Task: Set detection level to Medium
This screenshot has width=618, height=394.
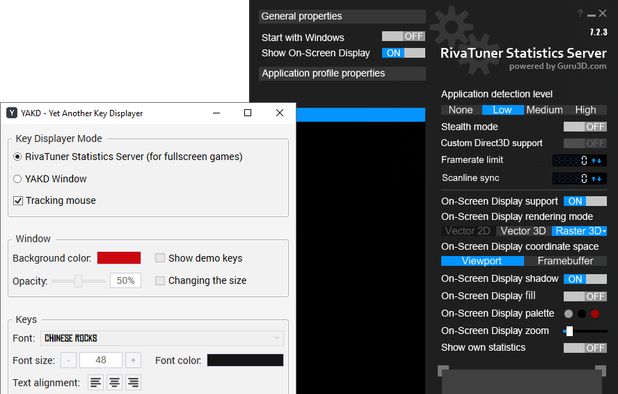Action: point(544,110)
